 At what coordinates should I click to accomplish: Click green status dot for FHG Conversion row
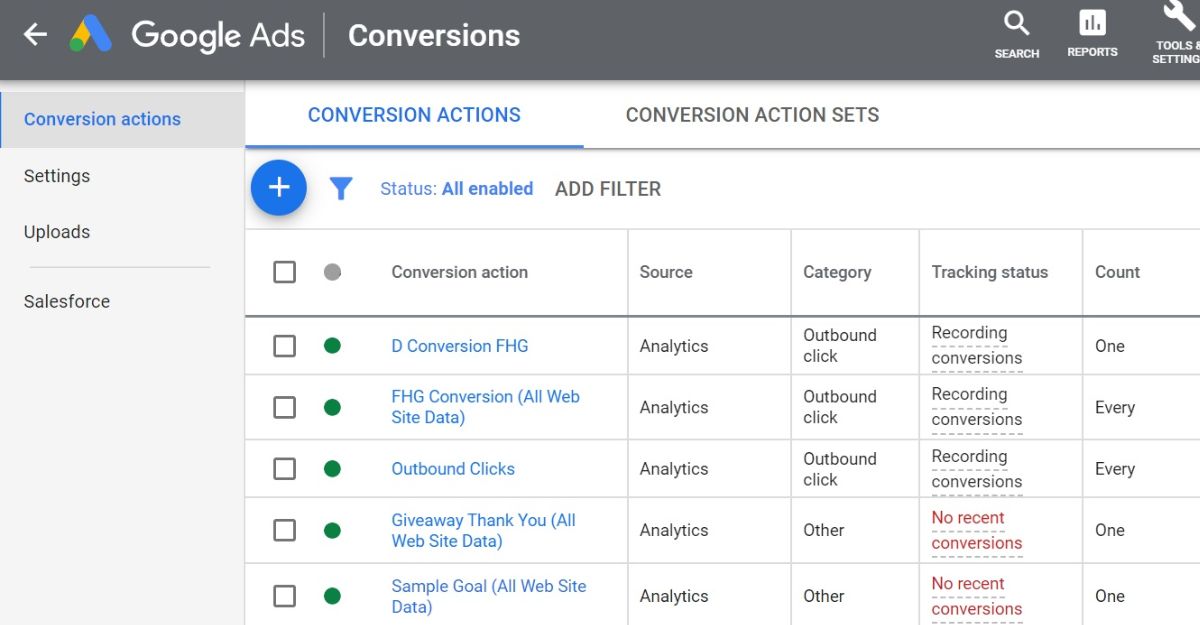click(x=332, y=407)
